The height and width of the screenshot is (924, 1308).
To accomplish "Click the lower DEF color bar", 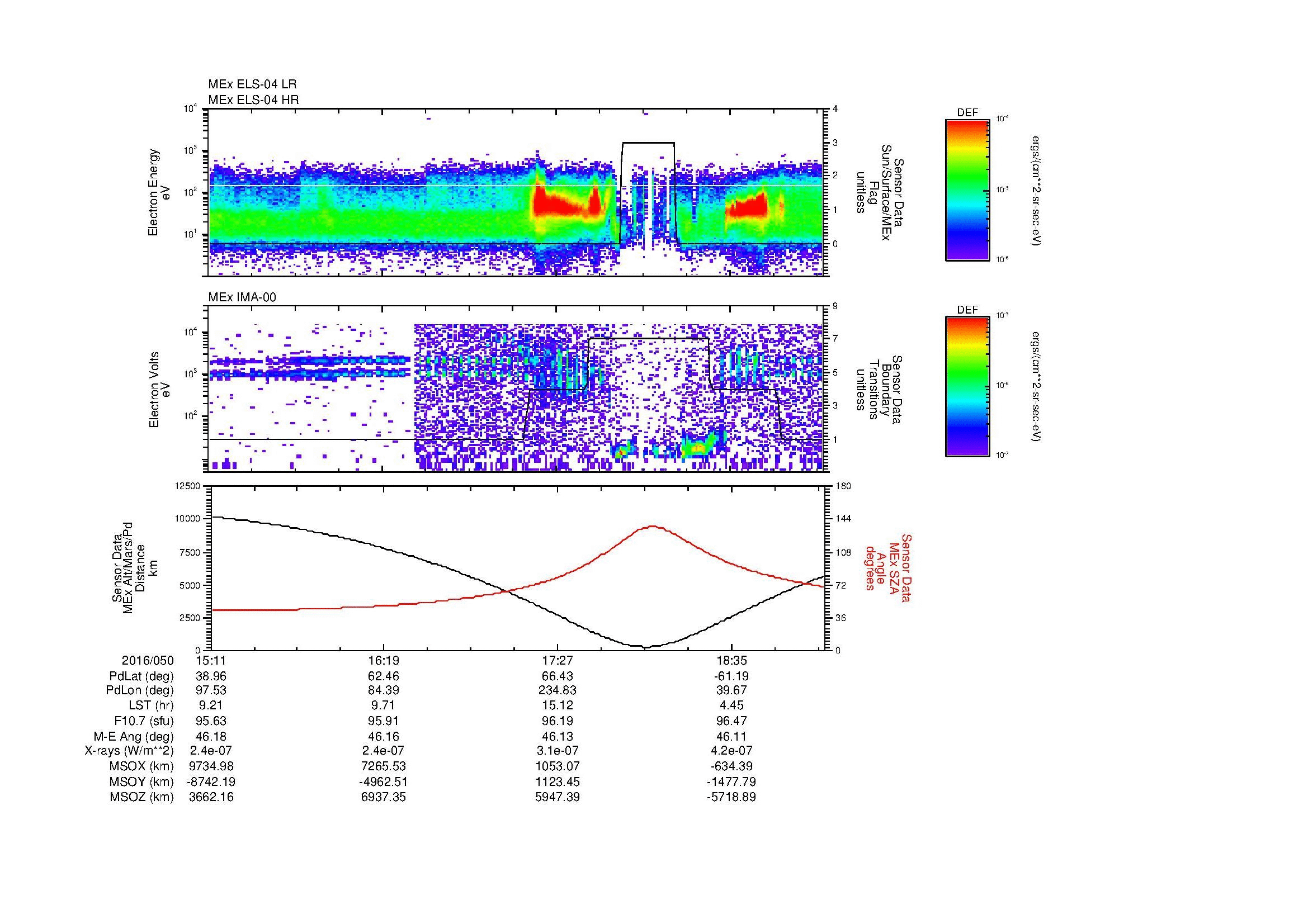I will (967, 387).
